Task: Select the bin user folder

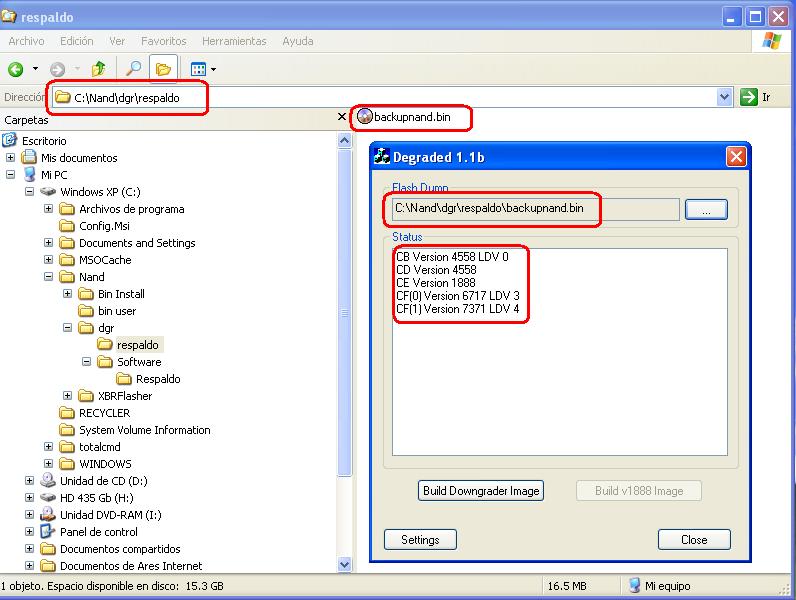Action: click(117, 311)
